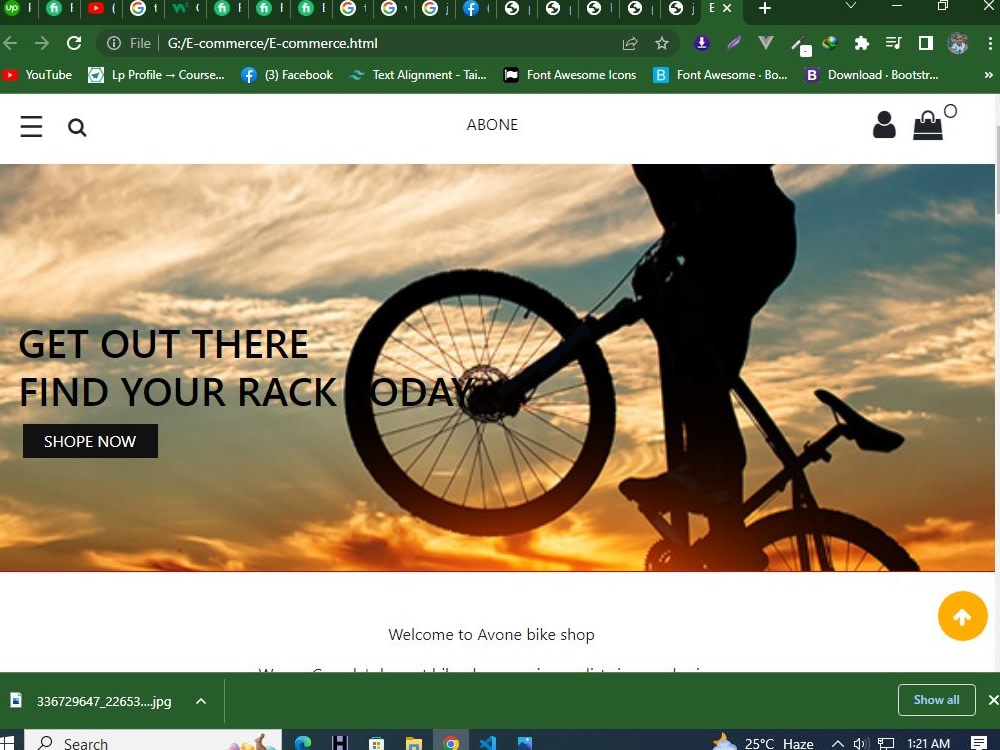Open the Chrome profile avatar
Image resolution: width=1000 pixels, height=750 pixels.
(x=958, y=43)
